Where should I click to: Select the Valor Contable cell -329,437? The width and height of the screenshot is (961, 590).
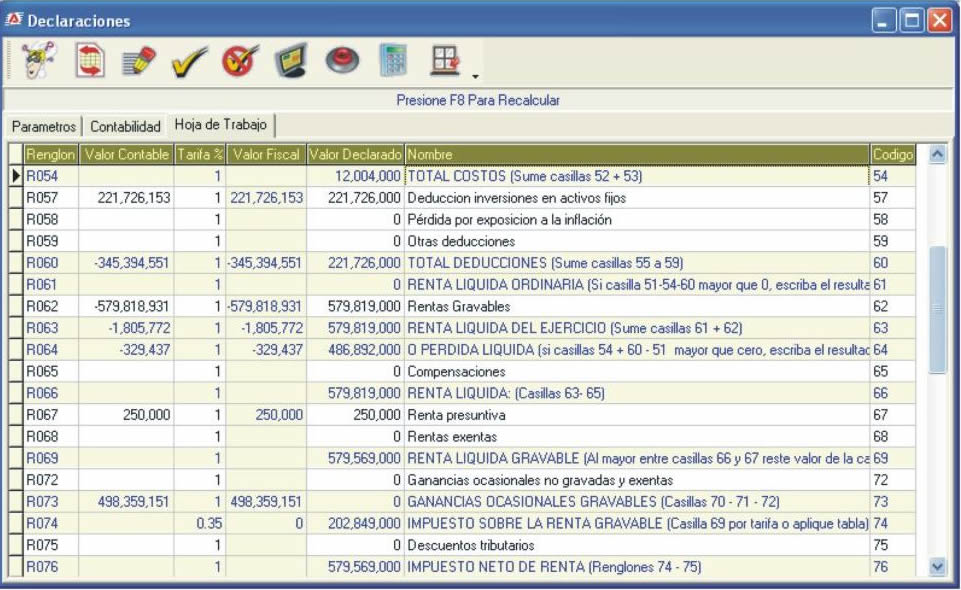tap(126, 350)
